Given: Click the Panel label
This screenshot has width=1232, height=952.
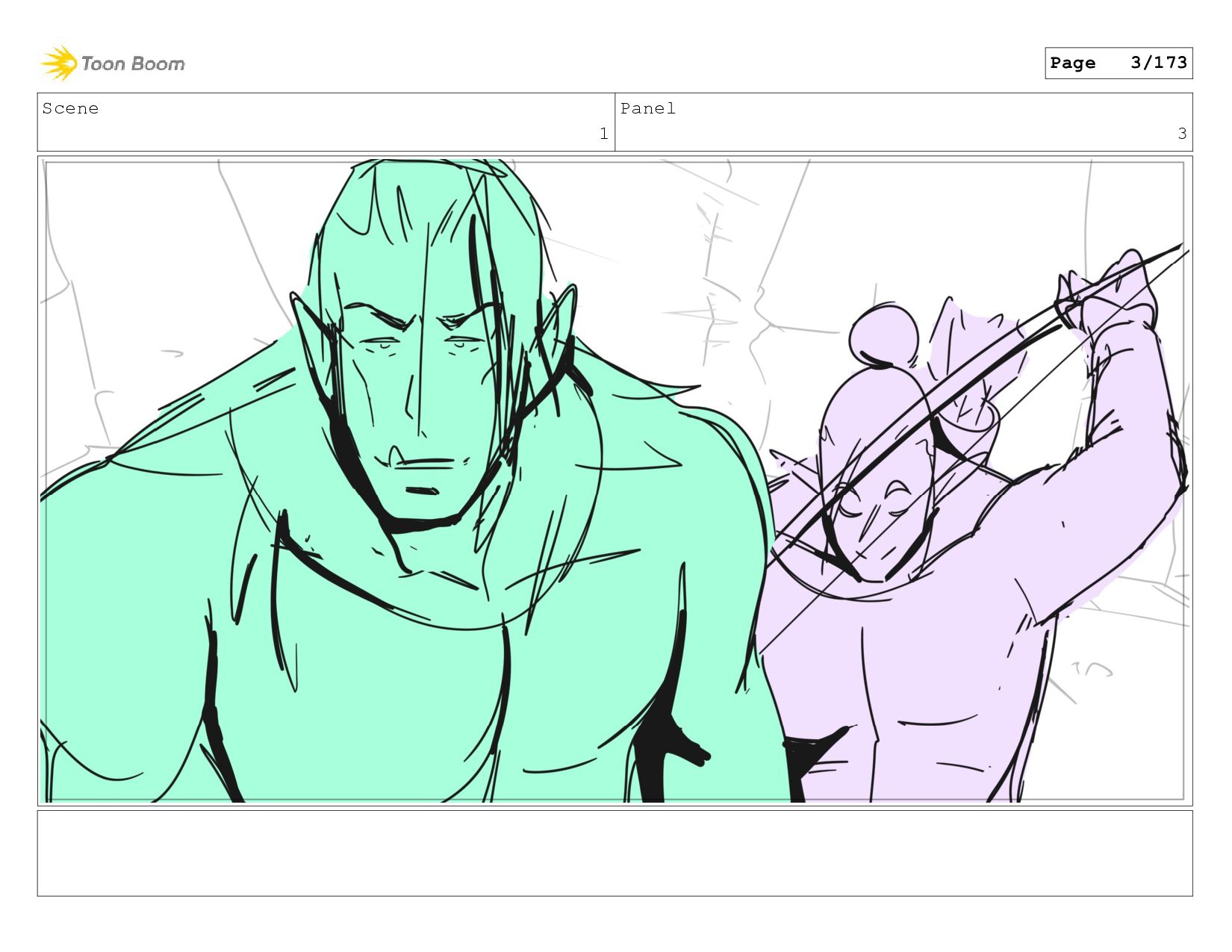Looking at the screenshot, I should click(648, 108).
